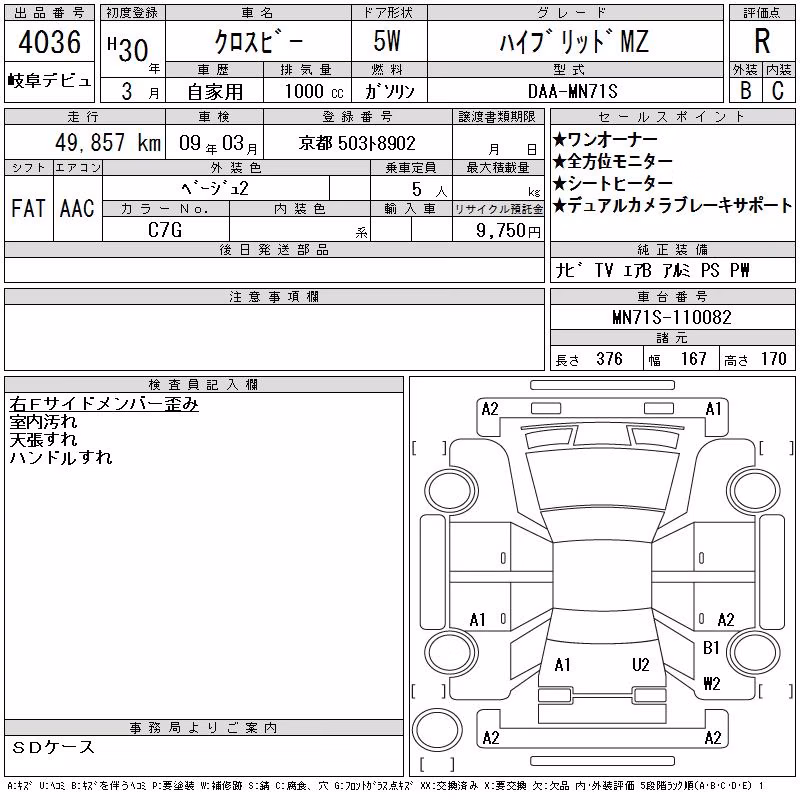800x800 pixels.
Task: Click the underlined 右Fサイドメンバー歪み note
Action: pos(104,404)
